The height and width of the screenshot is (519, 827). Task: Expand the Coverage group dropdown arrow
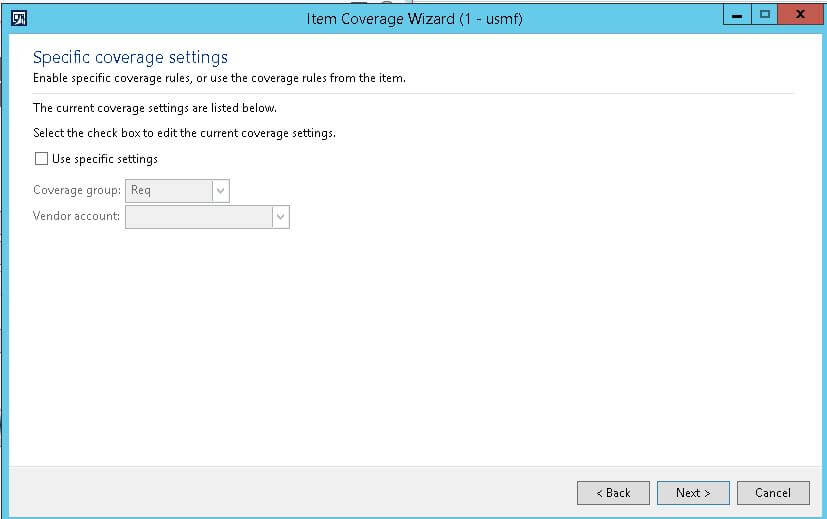[220, 191]
